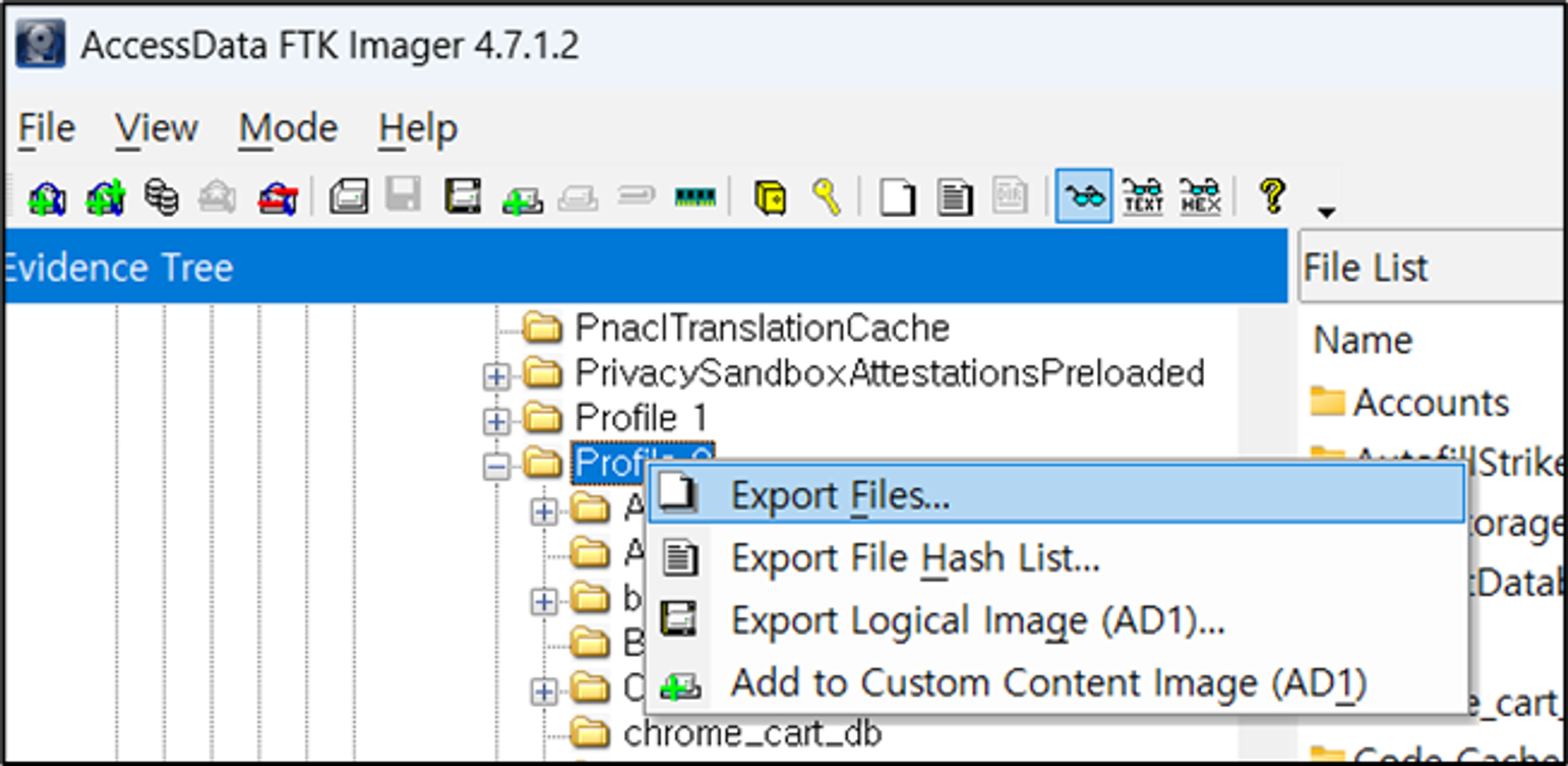Click the Obtain Protected Files safe icon
Screen dimensions: 1568x766
tap(771, 197)
